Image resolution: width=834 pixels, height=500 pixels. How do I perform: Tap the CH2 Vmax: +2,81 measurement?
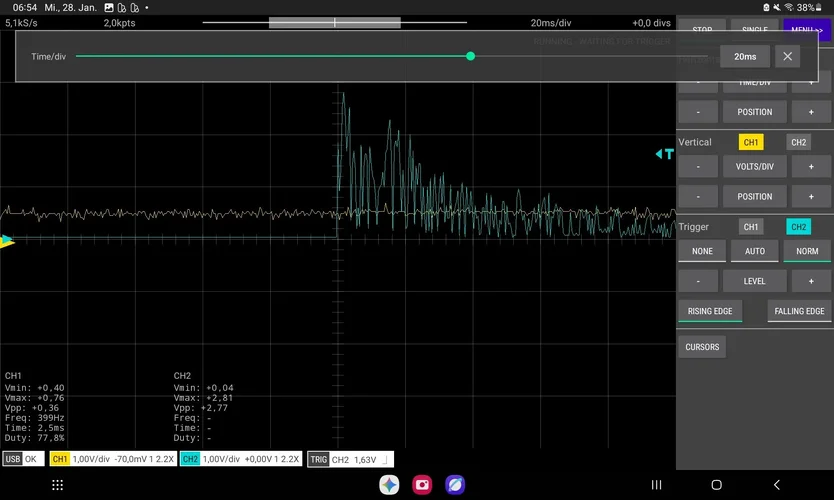[203, 398]
